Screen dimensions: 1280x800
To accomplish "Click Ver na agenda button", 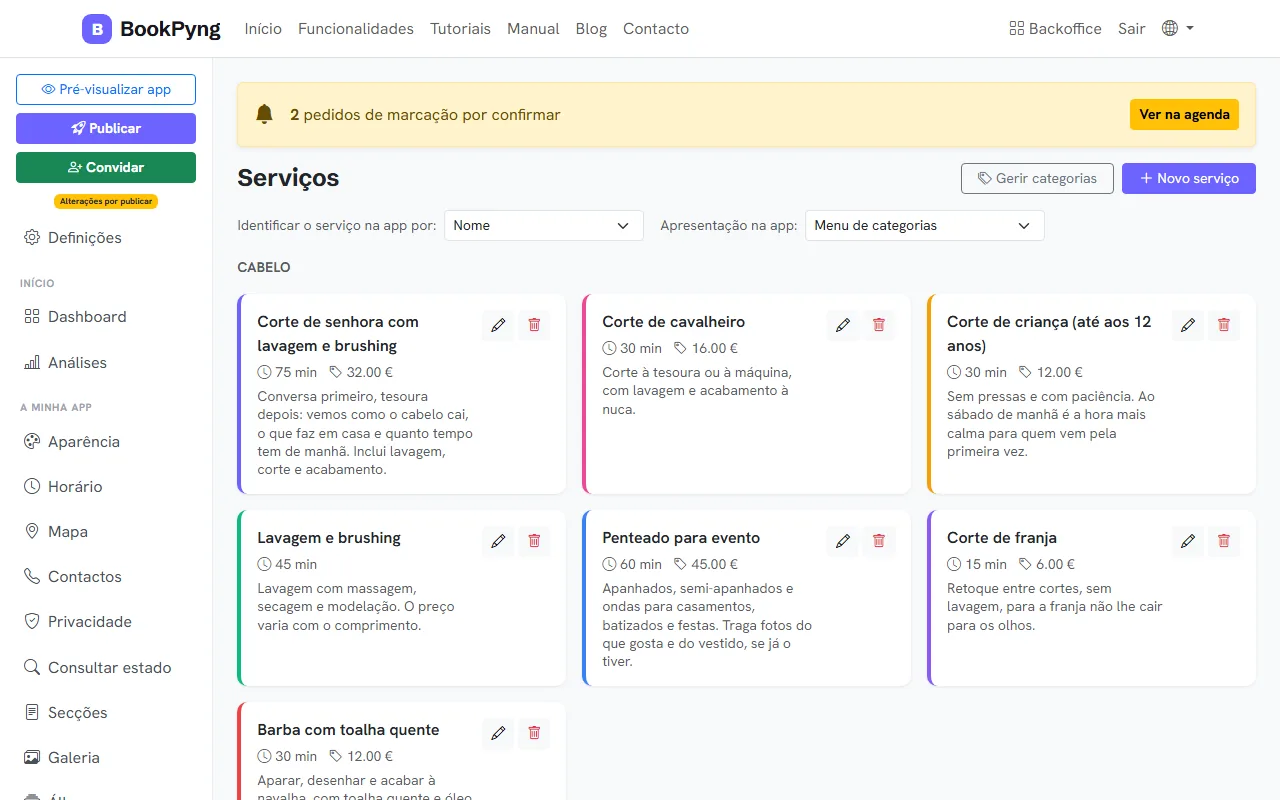I will [x=1184, y=114].
